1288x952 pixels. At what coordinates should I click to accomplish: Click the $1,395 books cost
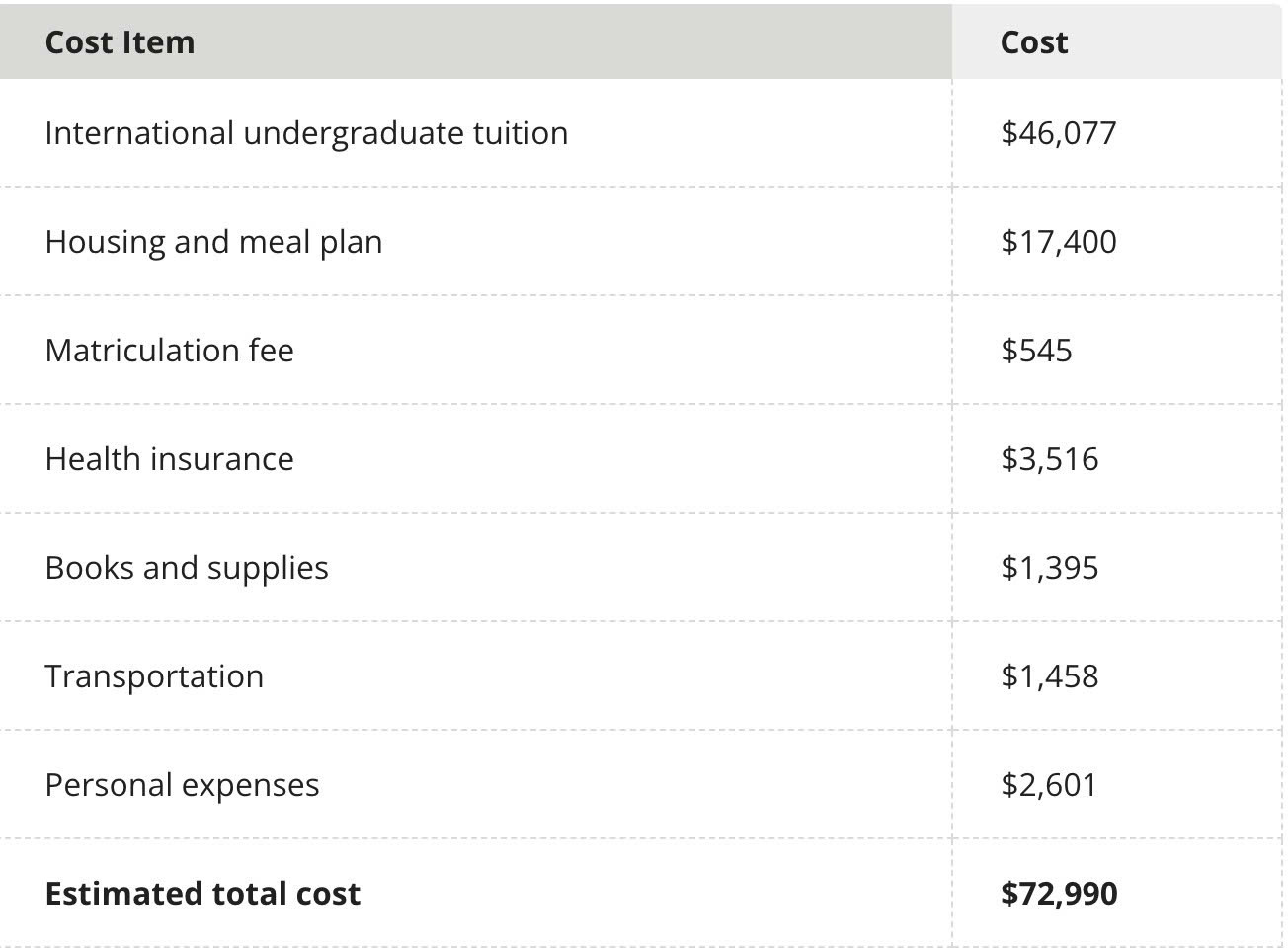click(x=1049, y=568)
